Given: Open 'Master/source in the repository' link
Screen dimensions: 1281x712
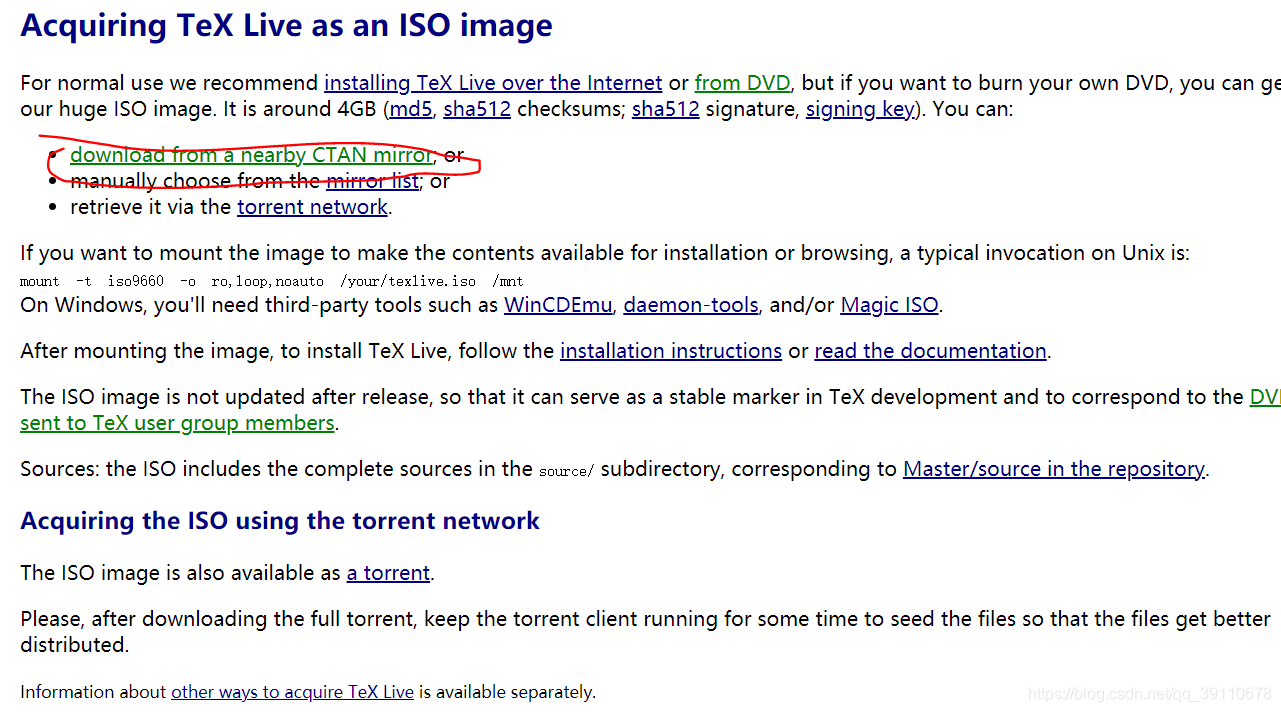Looking at the screenshot, I should [1054, 469].
